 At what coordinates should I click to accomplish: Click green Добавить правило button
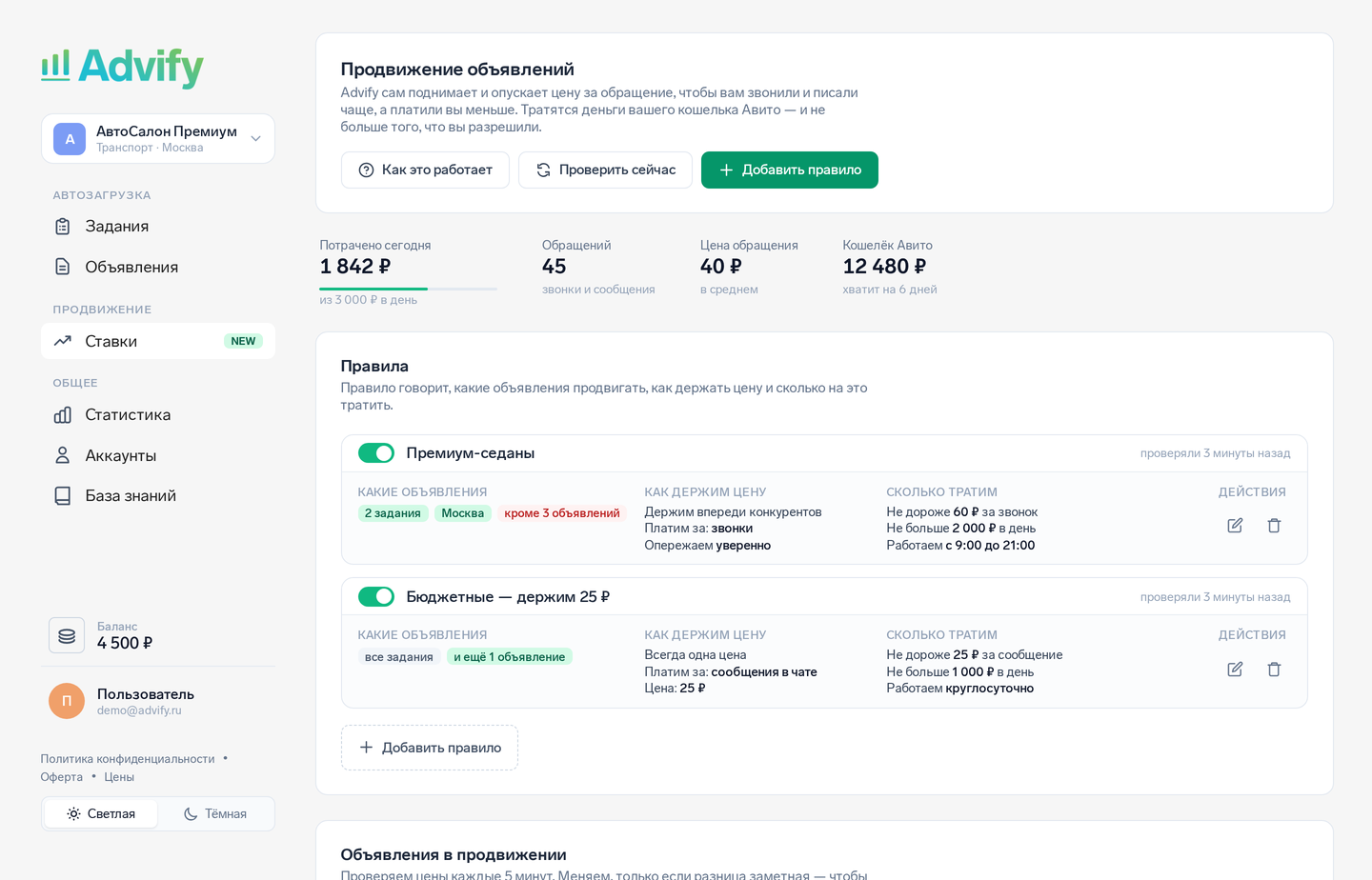[790, 170]
